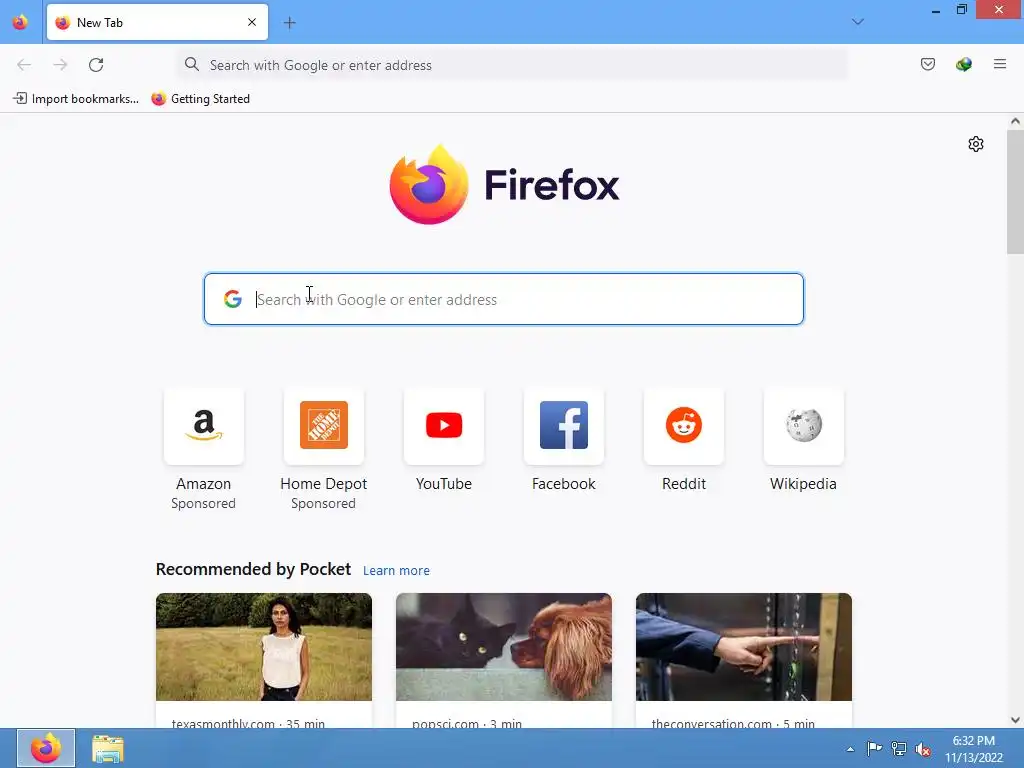The height and width of the screenshot is (768, 1024).
Task: Click the Sponsored label under Home Depot
Action: tap(323, 504)
